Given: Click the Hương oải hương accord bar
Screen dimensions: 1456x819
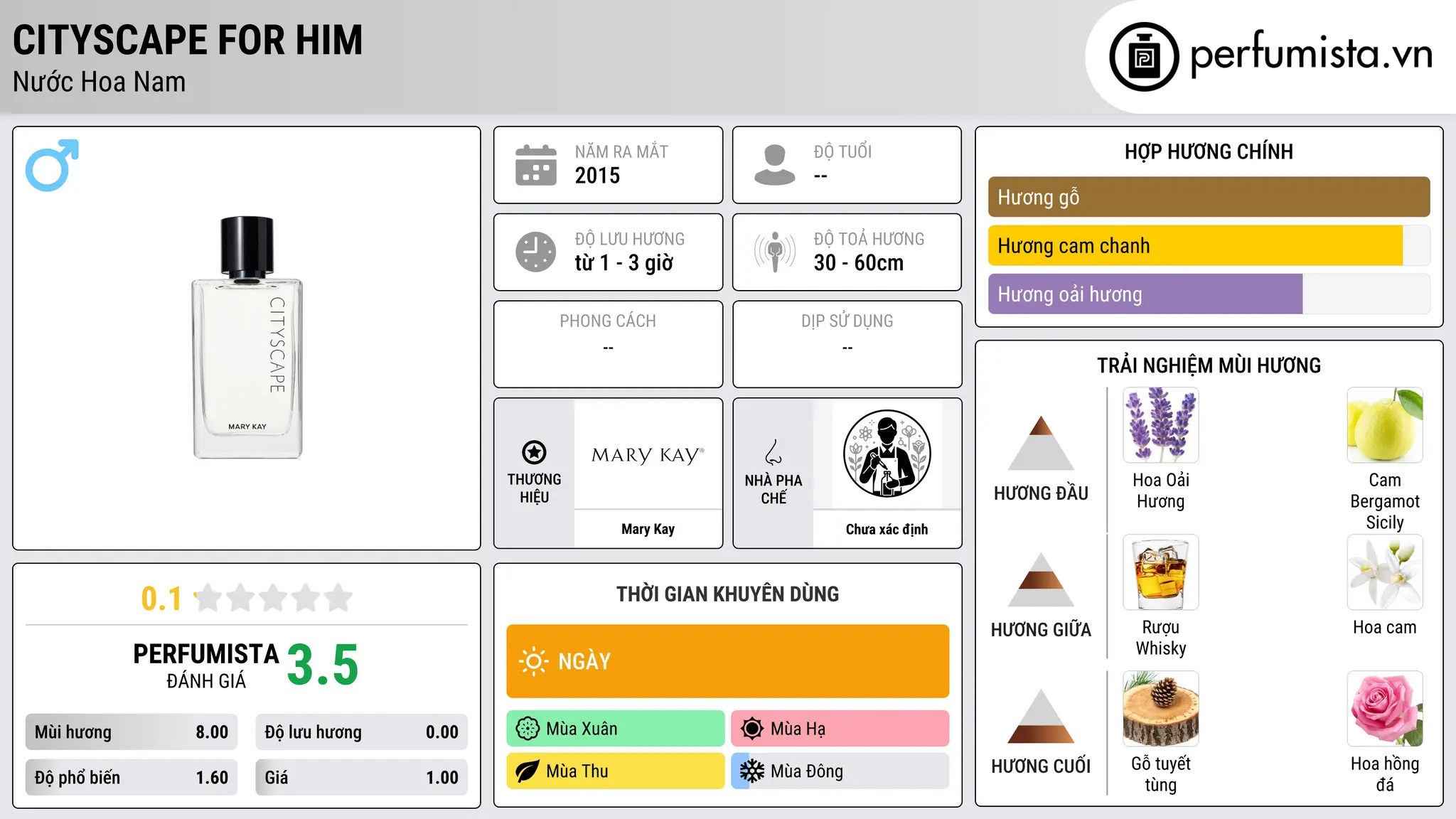Looking at the screenshot, I should pyautogui.click(x=1209, y=294).
